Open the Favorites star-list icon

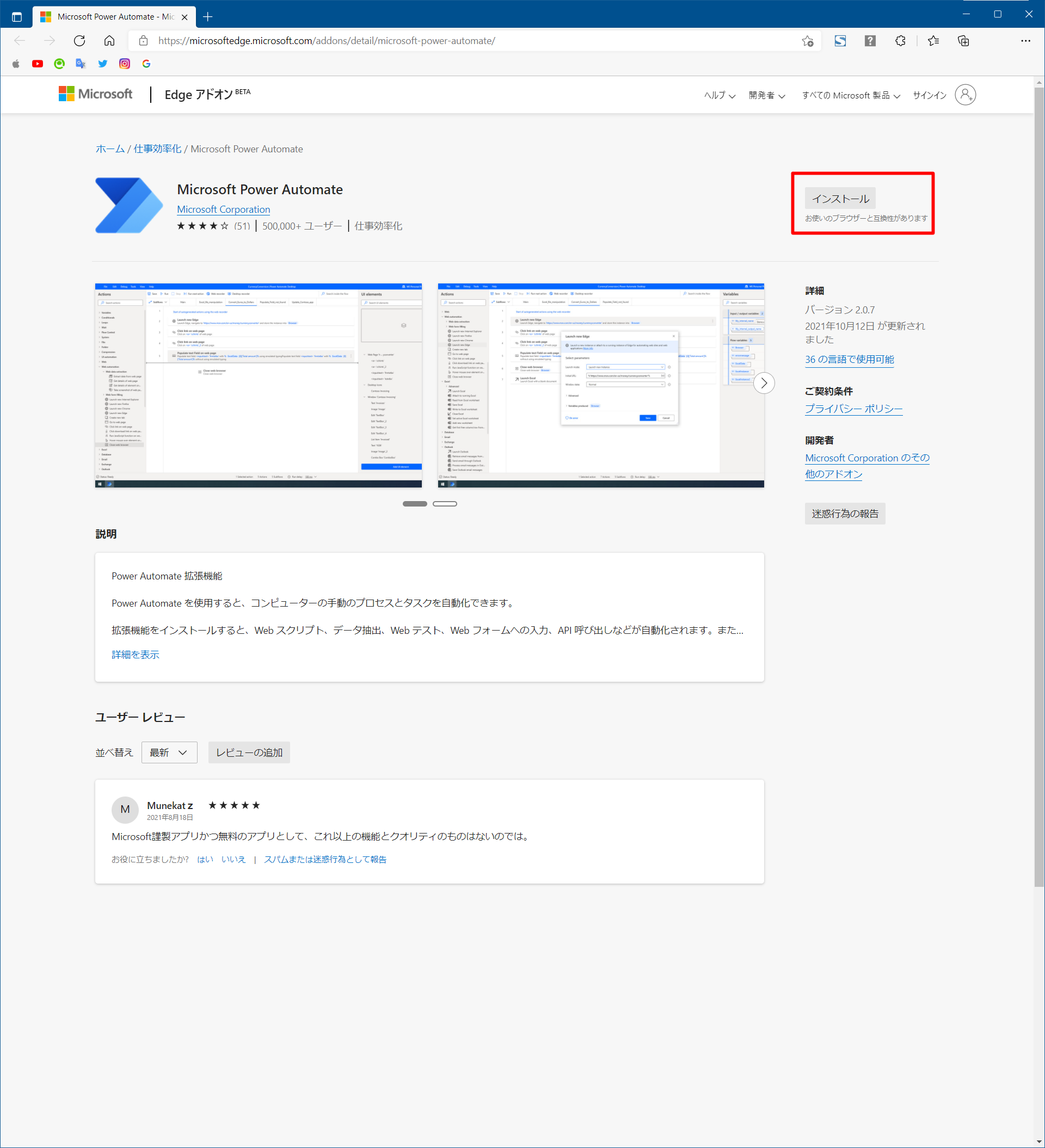(x=933, y=40)
